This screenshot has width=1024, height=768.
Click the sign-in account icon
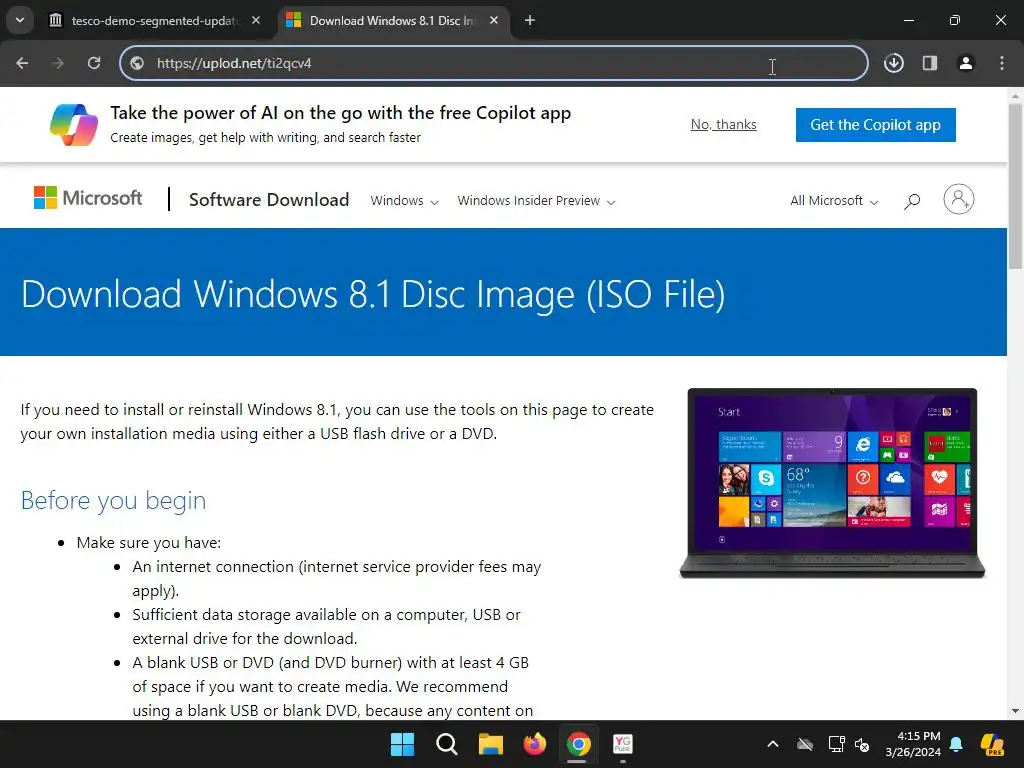(x=959, y=199)
